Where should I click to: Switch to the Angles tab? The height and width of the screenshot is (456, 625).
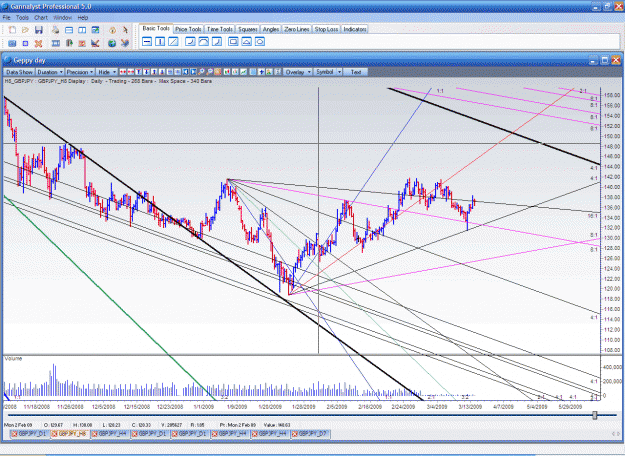[x=271, y=29]
